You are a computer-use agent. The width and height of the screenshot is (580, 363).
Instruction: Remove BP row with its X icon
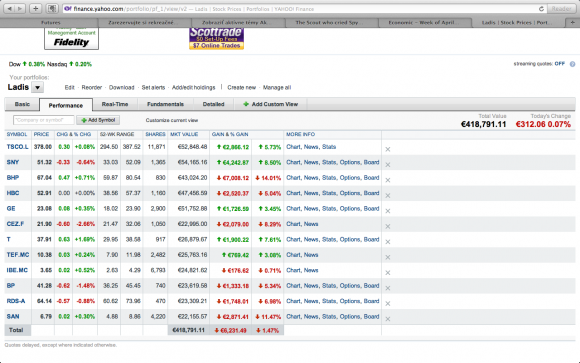(x=388, y=288)
